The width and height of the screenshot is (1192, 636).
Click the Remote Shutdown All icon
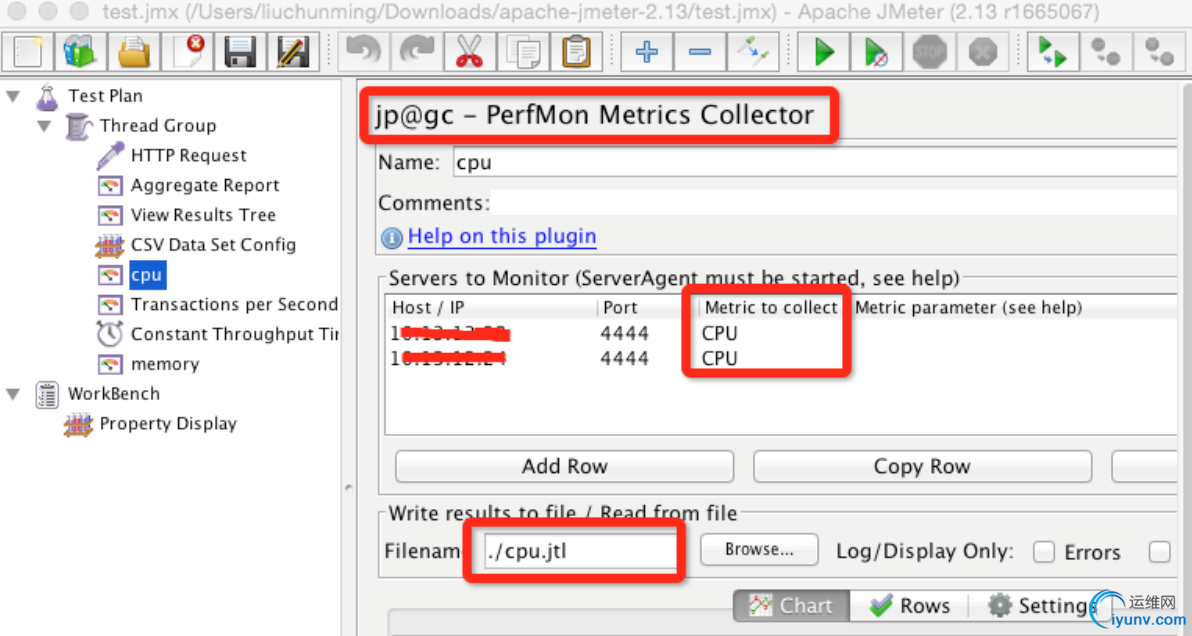pyautogui.click(x=1159, y=52)
